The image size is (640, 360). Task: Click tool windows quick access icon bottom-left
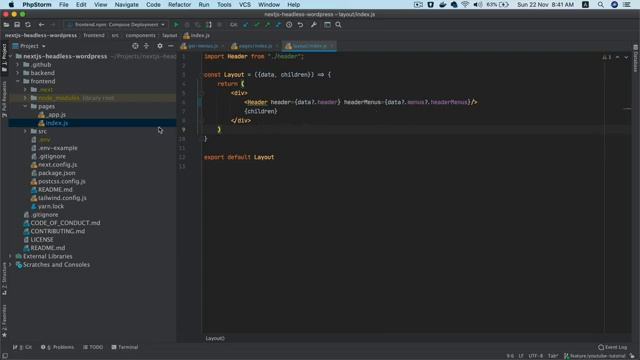(x=4, y=356)
